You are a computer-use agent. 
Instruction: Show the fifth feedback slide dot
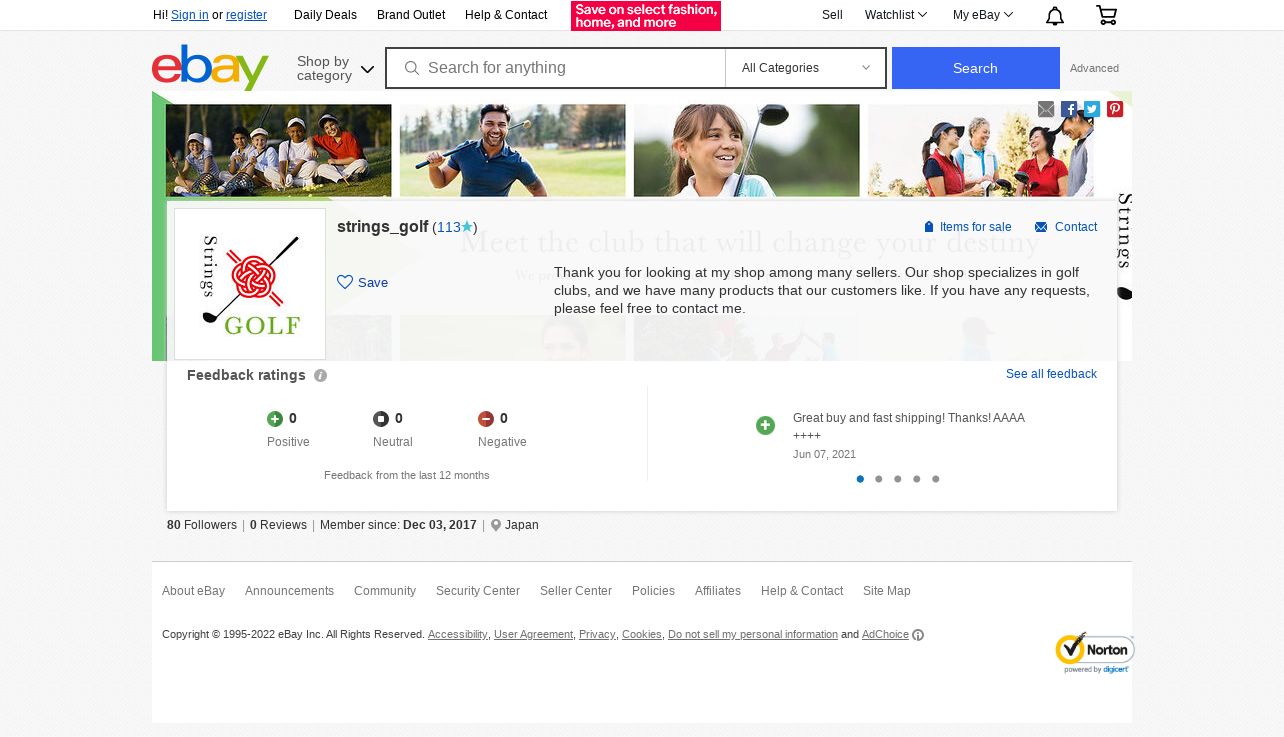(x=936, y=479)
